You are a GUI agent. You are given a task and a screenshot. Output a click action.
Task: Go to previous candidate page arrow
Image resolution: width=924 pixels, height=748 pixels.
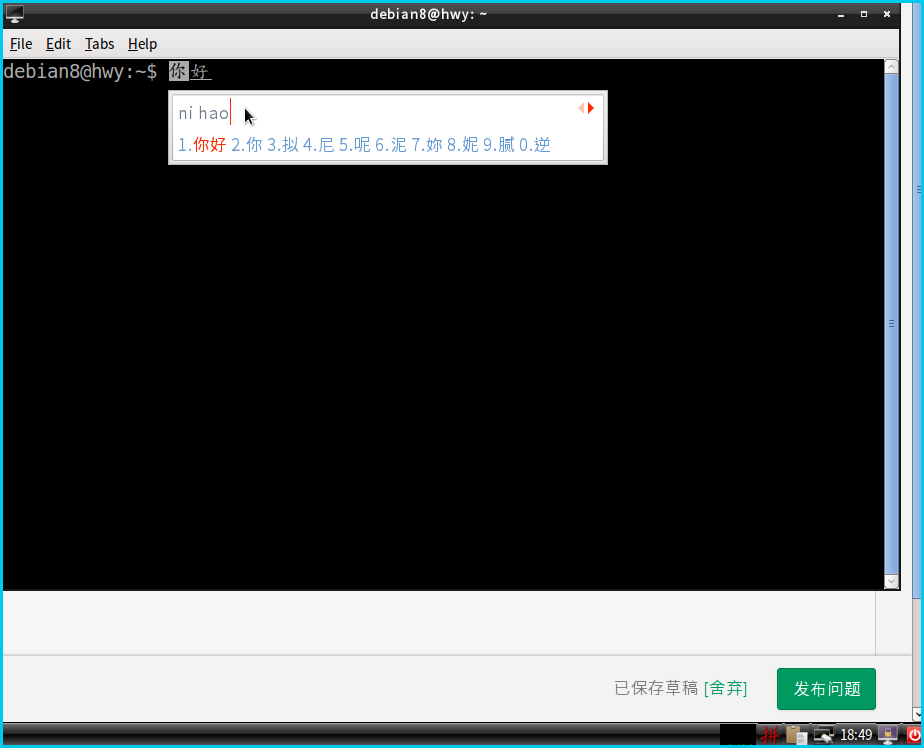point(581,108)
